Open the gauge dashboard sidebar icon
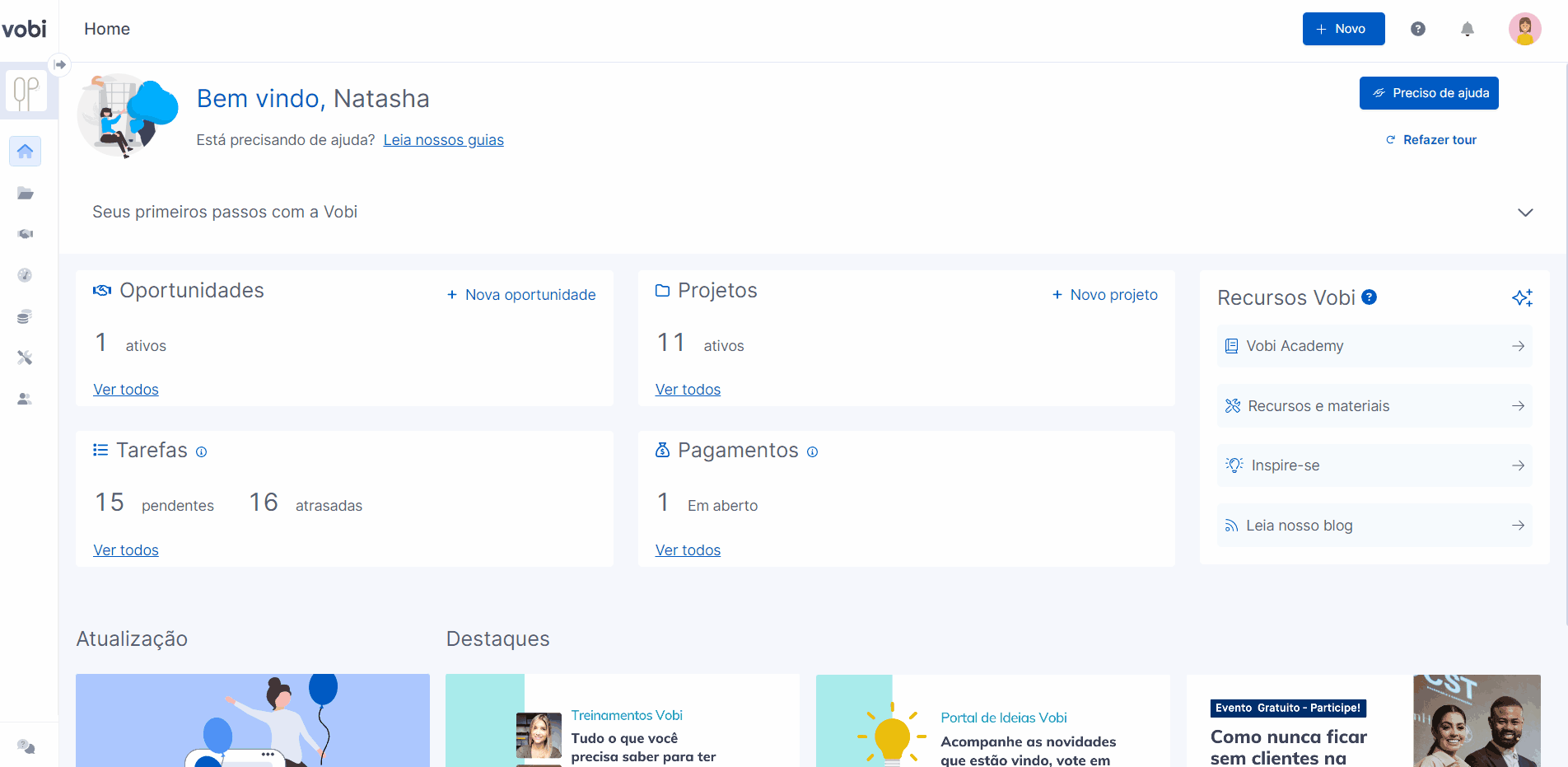This screenshot has width=1568, height=767. (x=25, y=275)
